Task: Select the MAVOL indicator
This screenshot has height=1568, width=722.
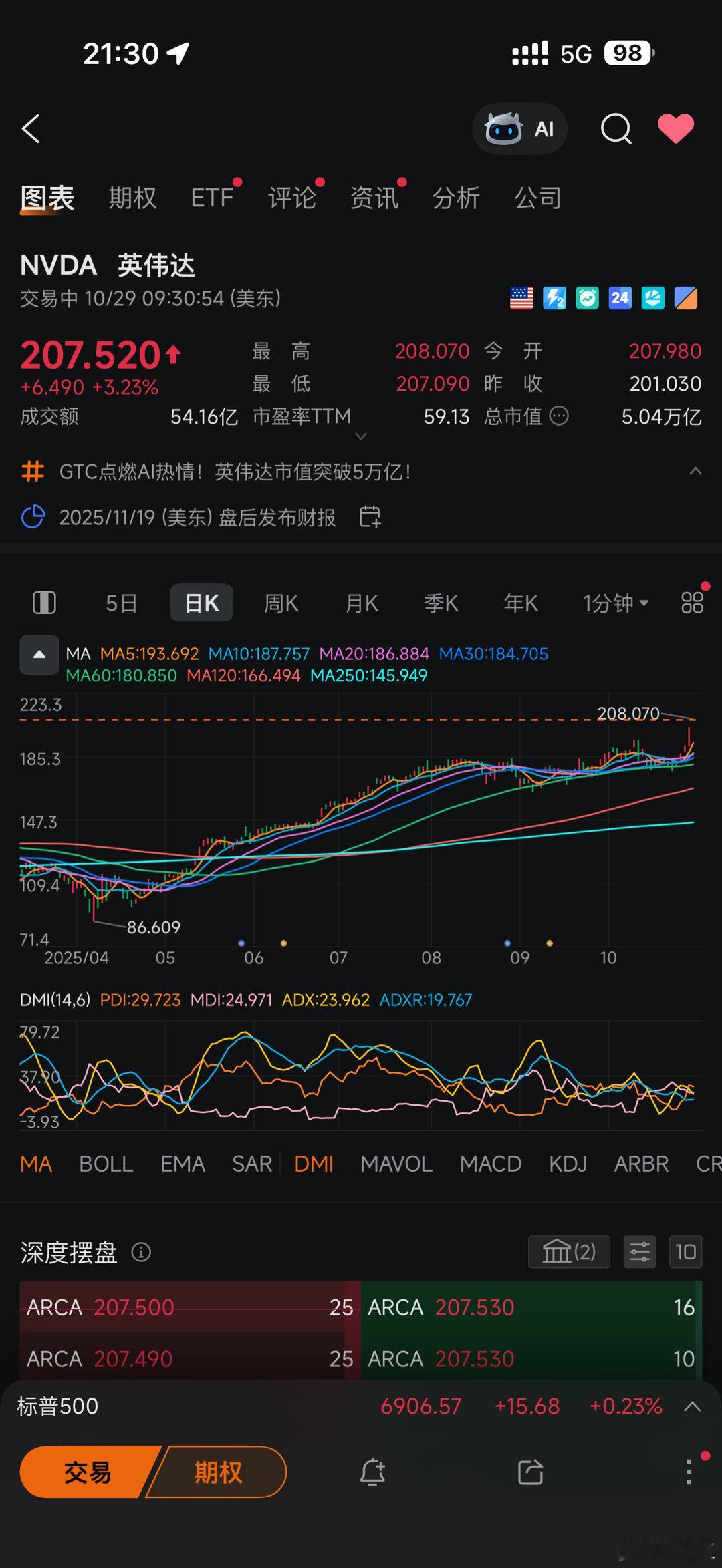Action: (396, 1164)
